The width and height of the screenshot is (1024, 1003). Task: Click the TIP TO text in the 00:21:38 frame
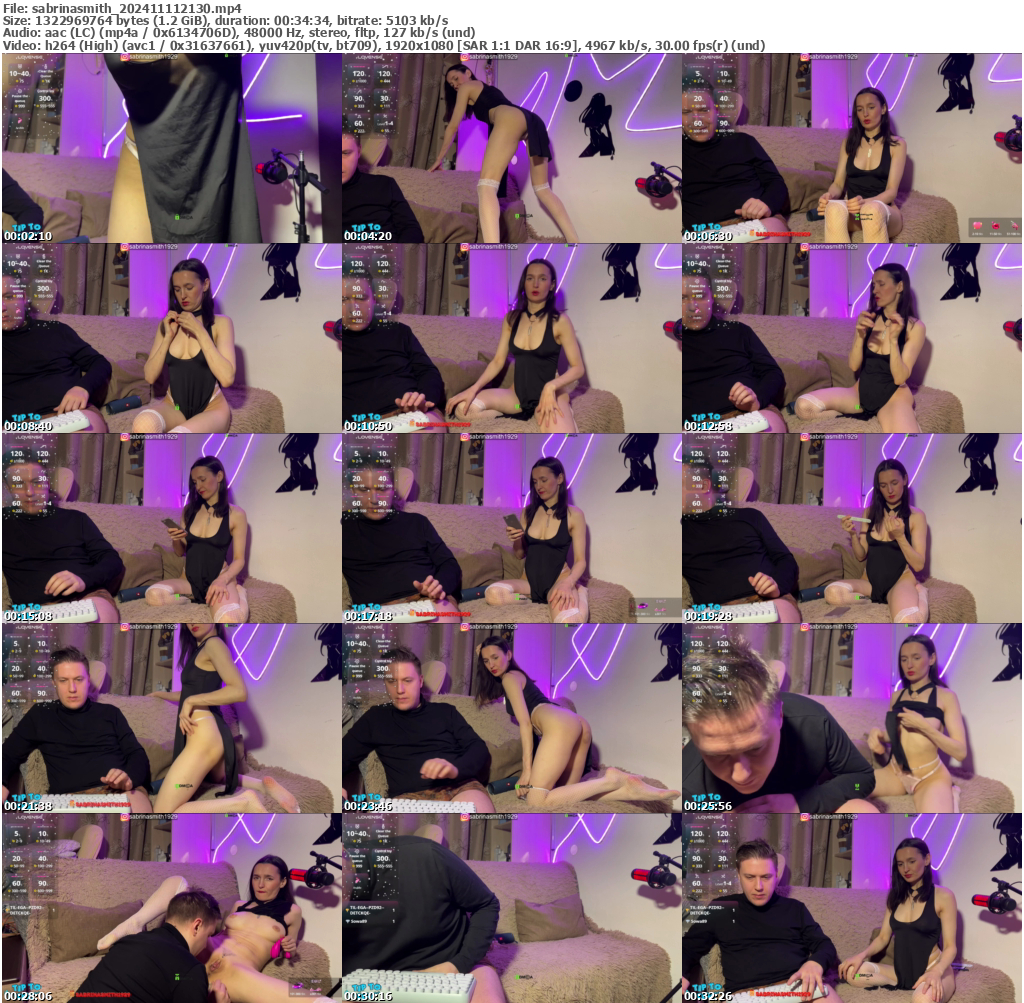click(x=25, y=796)
